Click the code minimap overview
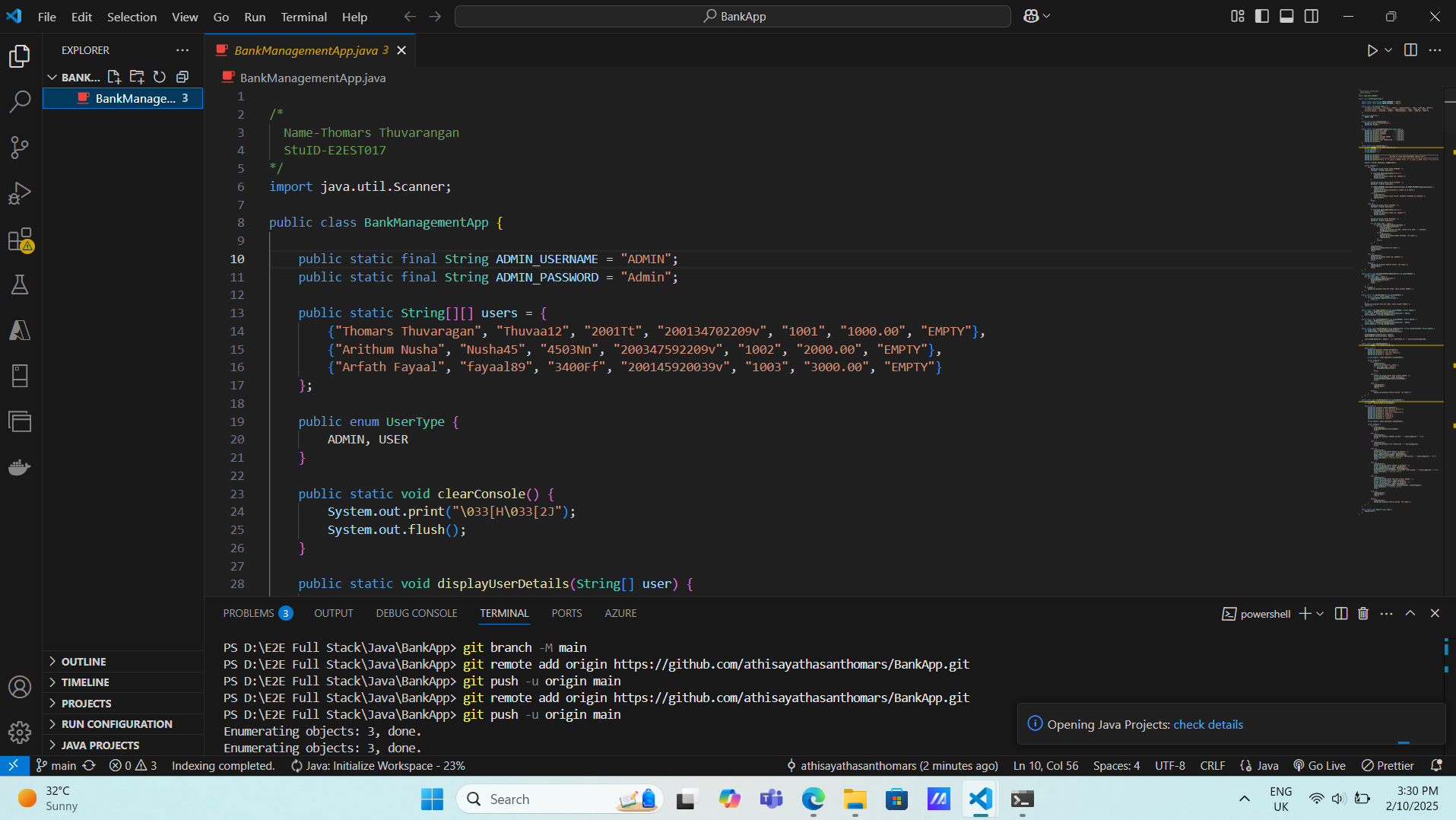Viewport: 1456px width, 820px height. coord(1399,304)
